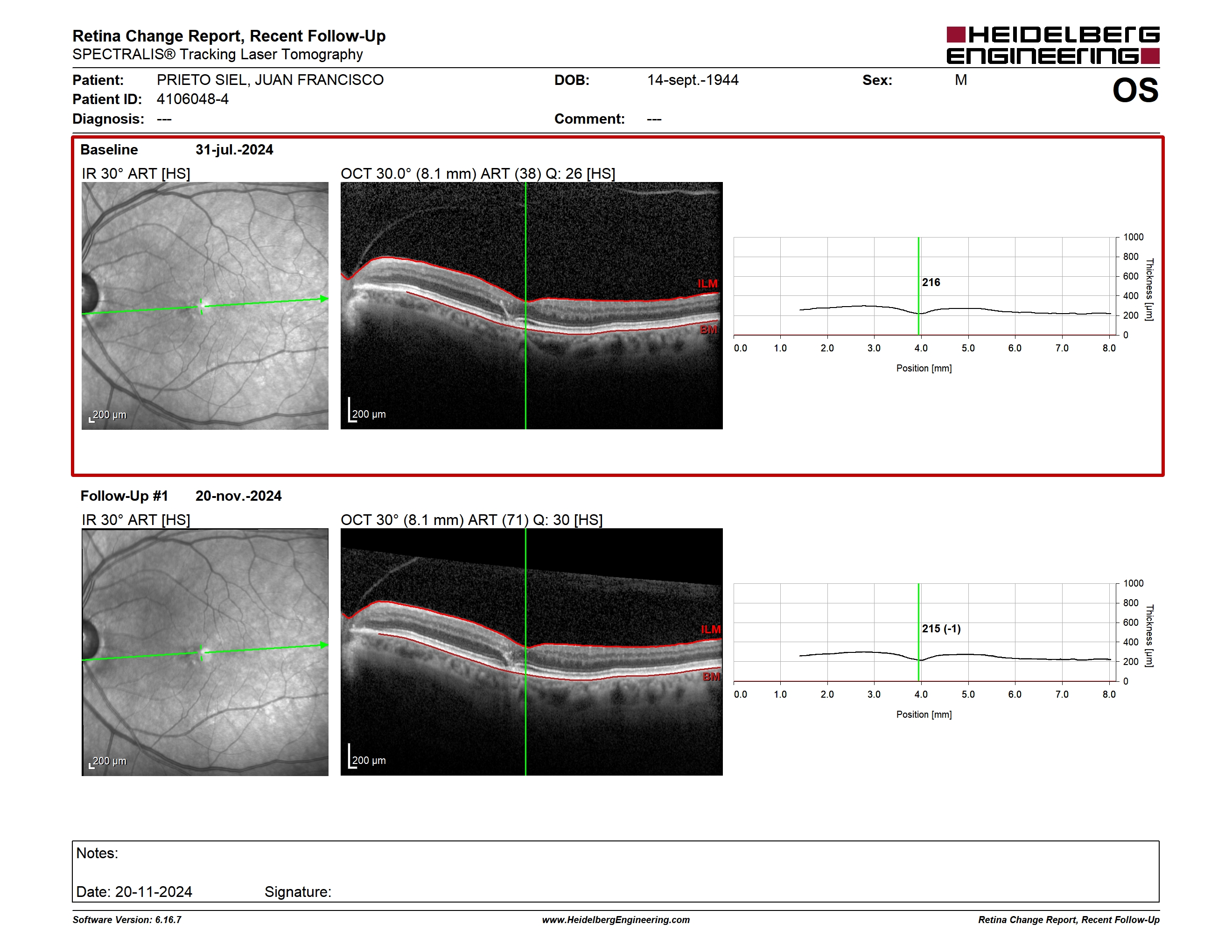The width and height of the screenshot is (1232, 952).
Task: Click the follow-up OCT B-scan image
Action: click(532, 652)
